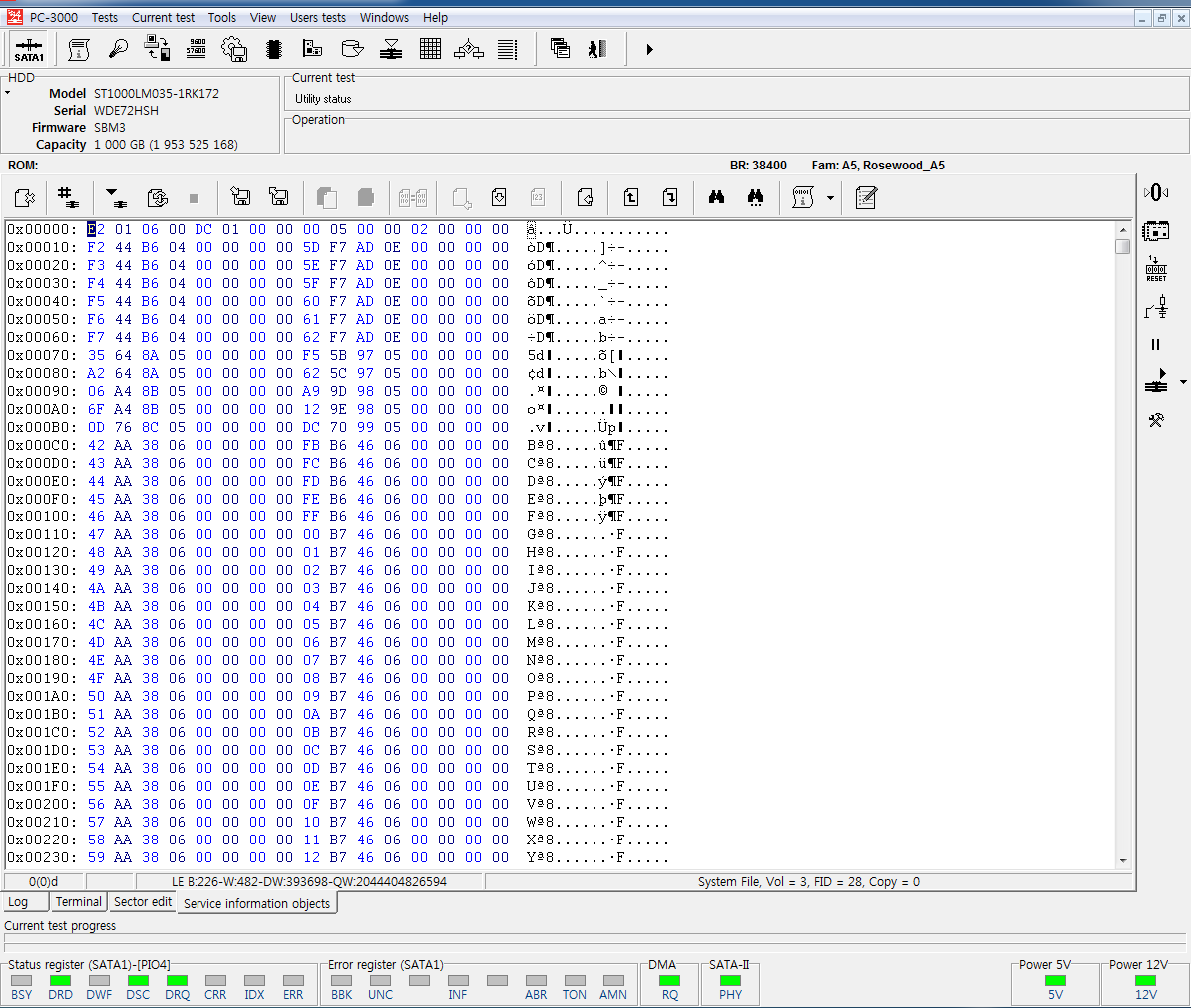
Task: Expand the dropdown beside the platters icon
Action: point(1183,382)
